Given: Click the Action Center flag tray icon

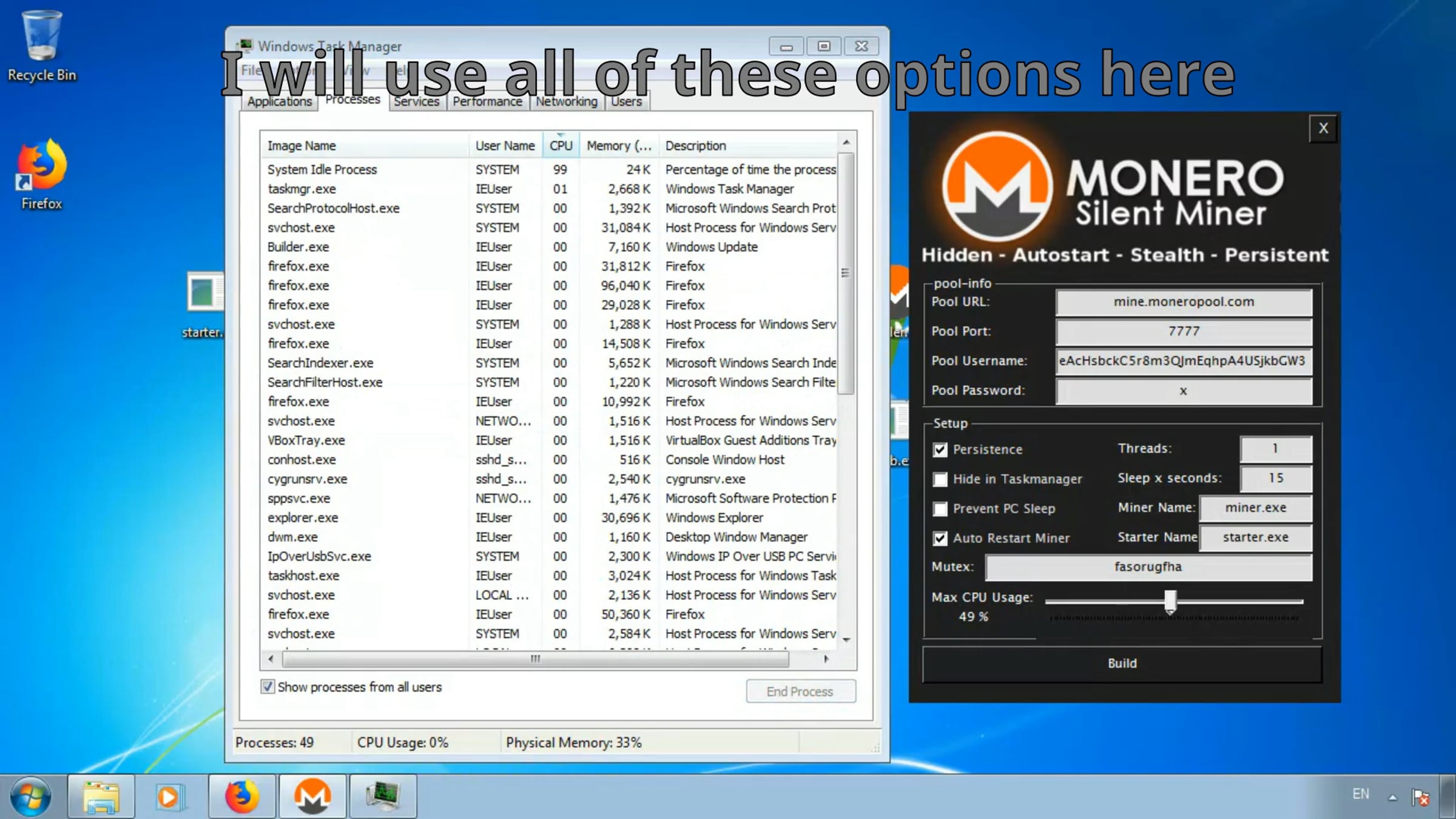Looking at the screenshot, I should click(1420, 797).
